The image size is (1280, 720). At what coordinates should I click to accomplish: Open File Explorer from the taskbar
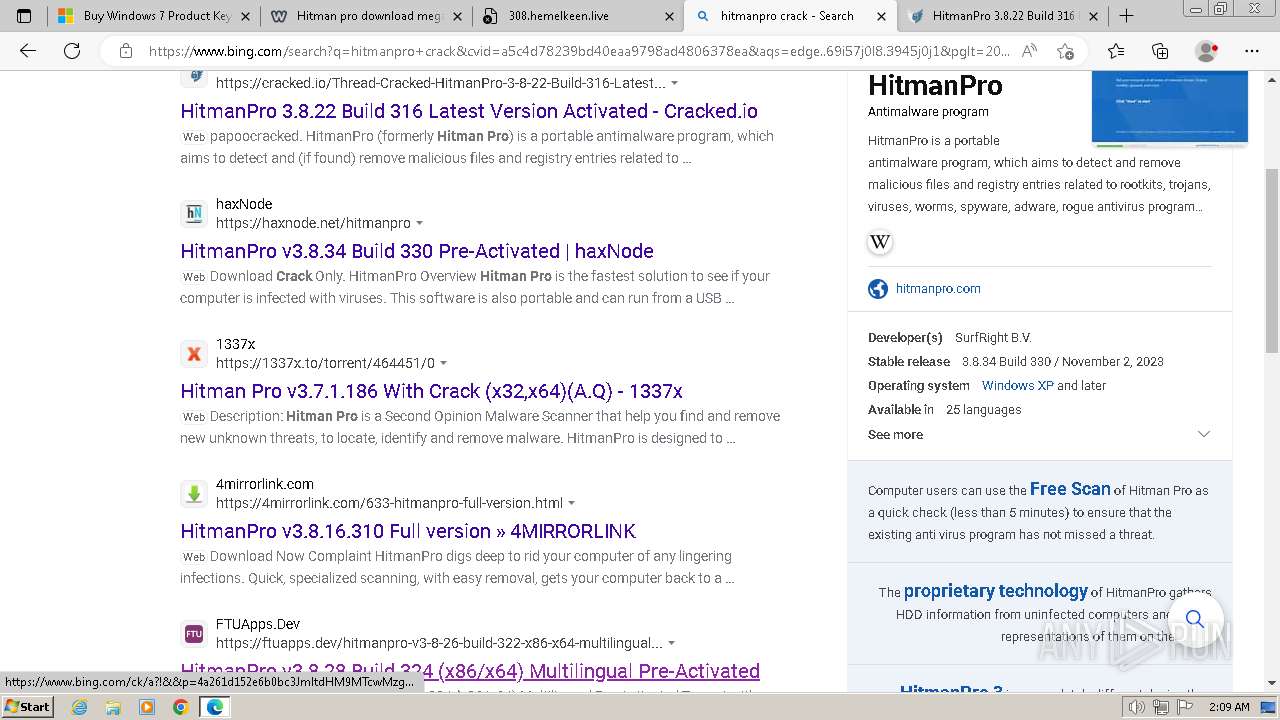[113, 707]
